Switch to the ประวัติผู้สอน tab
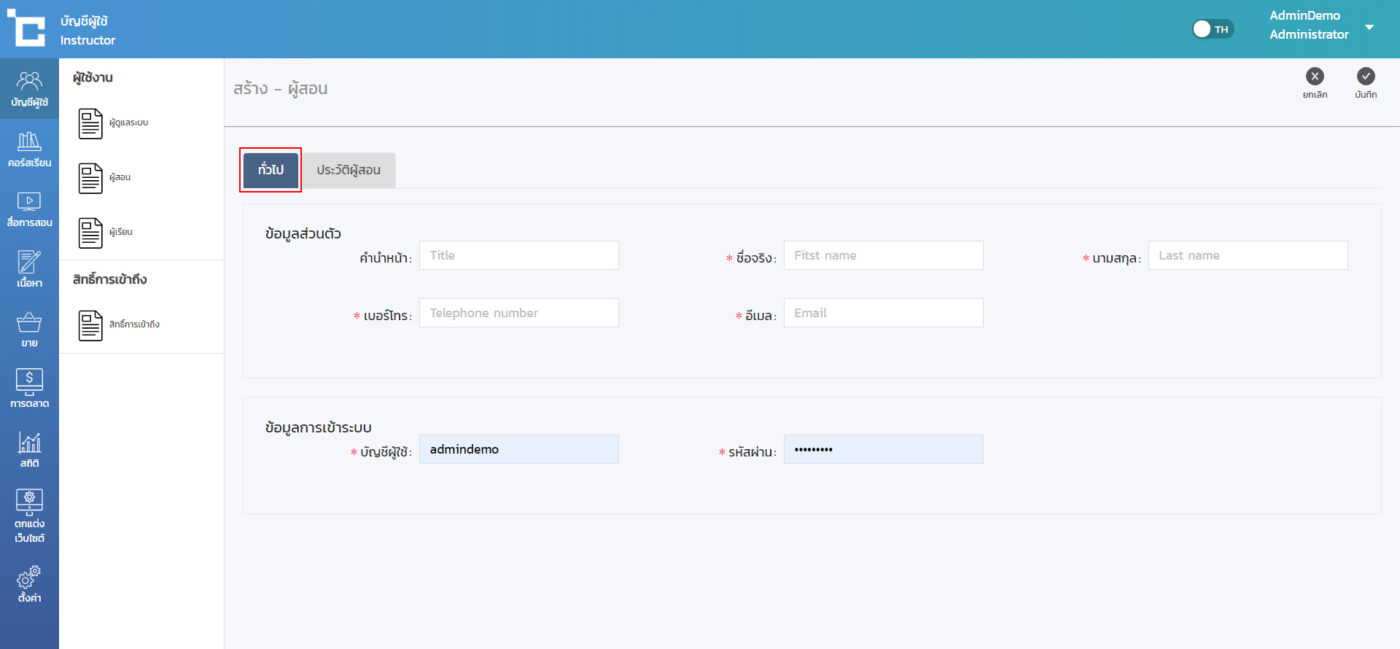The width and height of the screenshot is (1400, 649). click(348, 171)
